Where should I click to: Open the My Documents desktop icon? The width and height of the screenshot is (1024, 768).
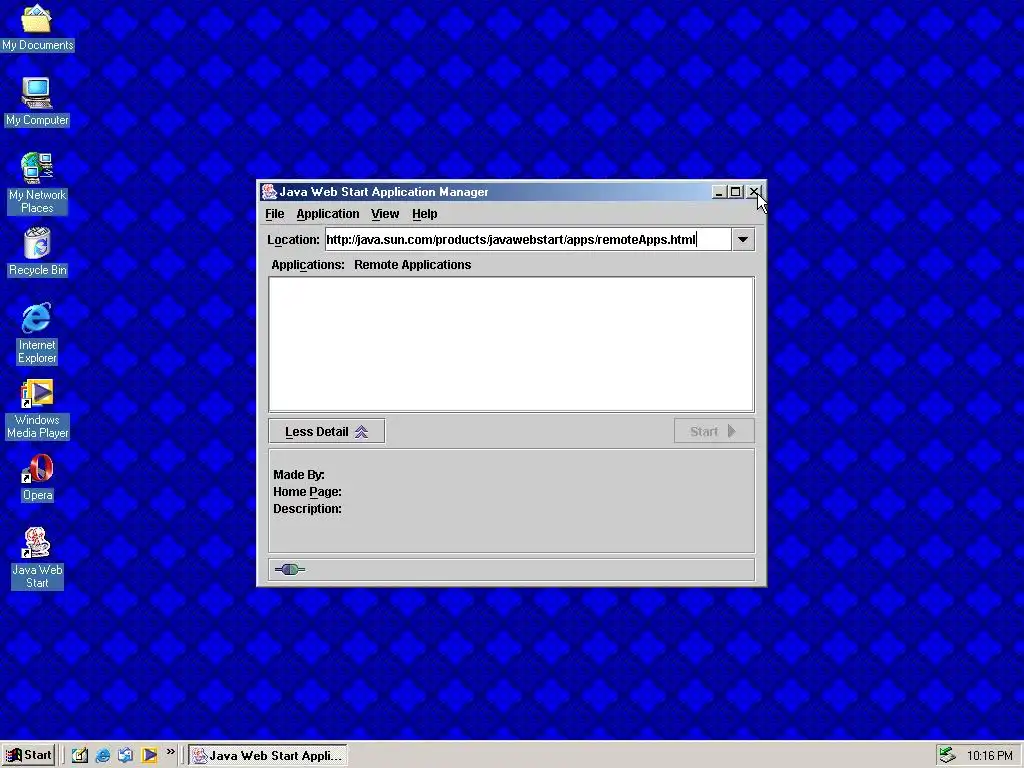[37, 27]
